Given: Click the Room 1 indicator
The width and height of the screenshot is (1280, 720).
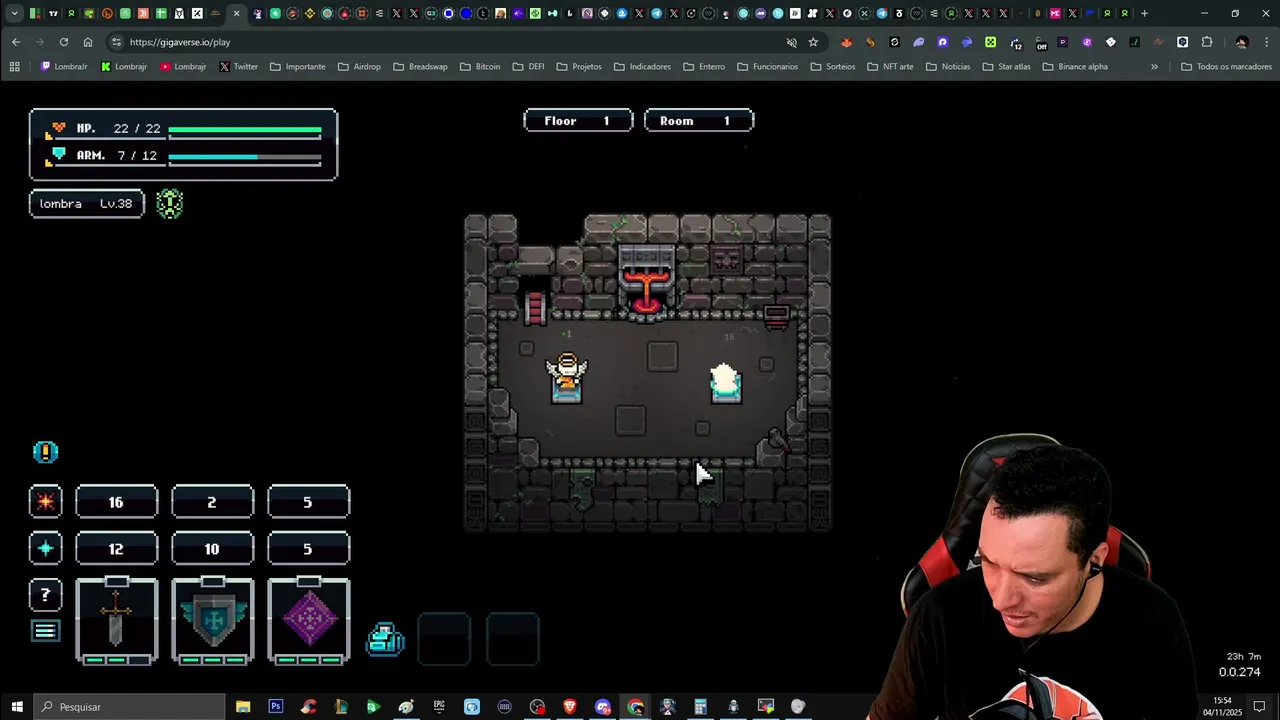Looking at the screenshot, I should tap(699, 121).
